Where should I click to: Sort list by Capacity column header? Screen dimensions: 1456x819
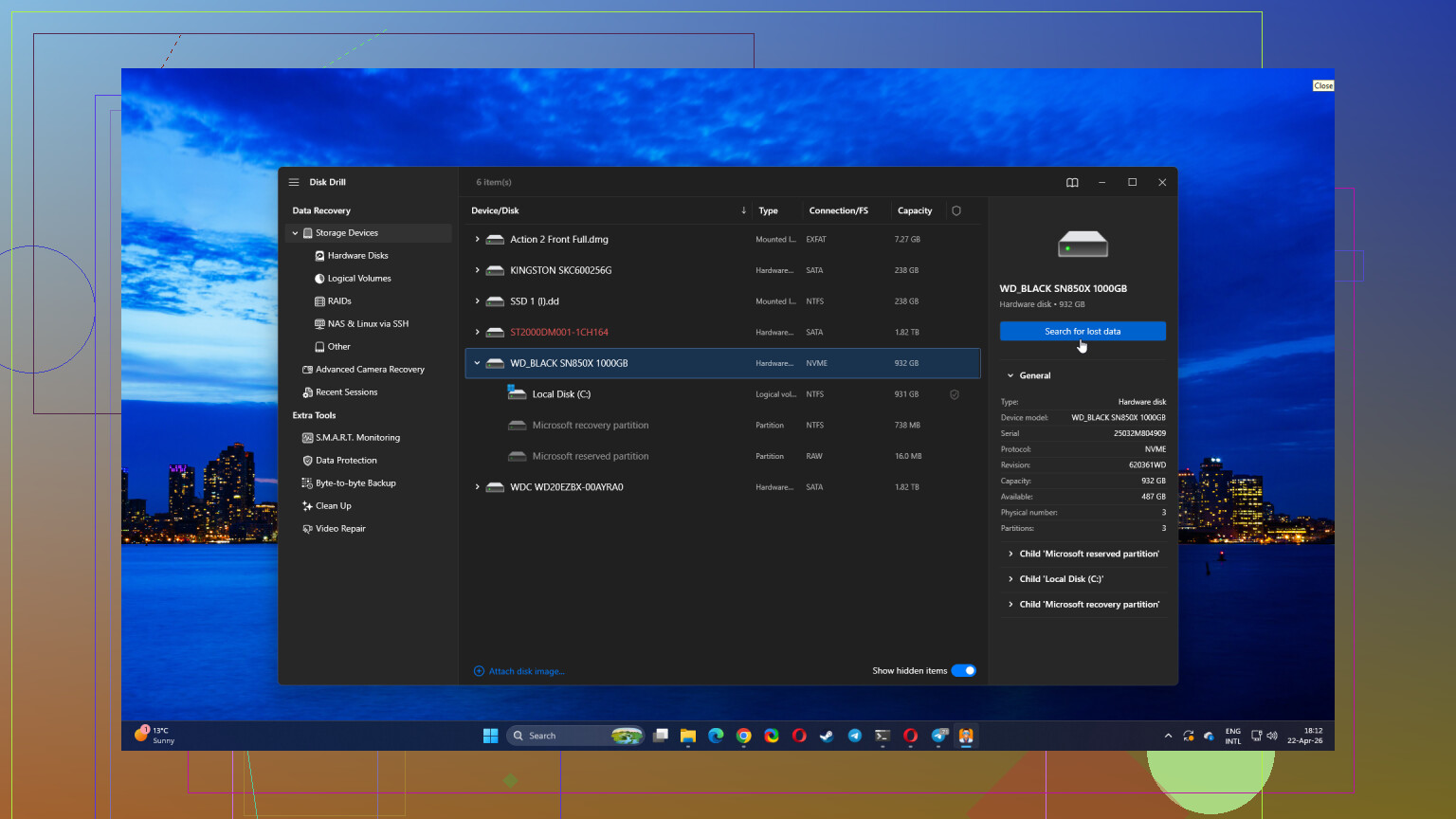(x=915, y=210)
